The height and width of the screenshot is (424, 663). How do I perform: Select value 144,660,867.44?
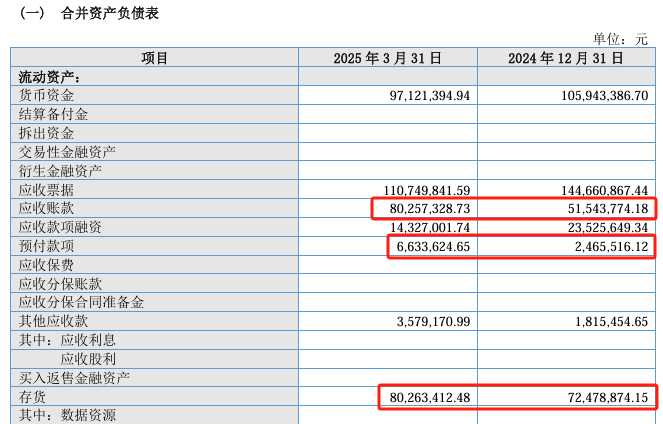click(605, 190)
